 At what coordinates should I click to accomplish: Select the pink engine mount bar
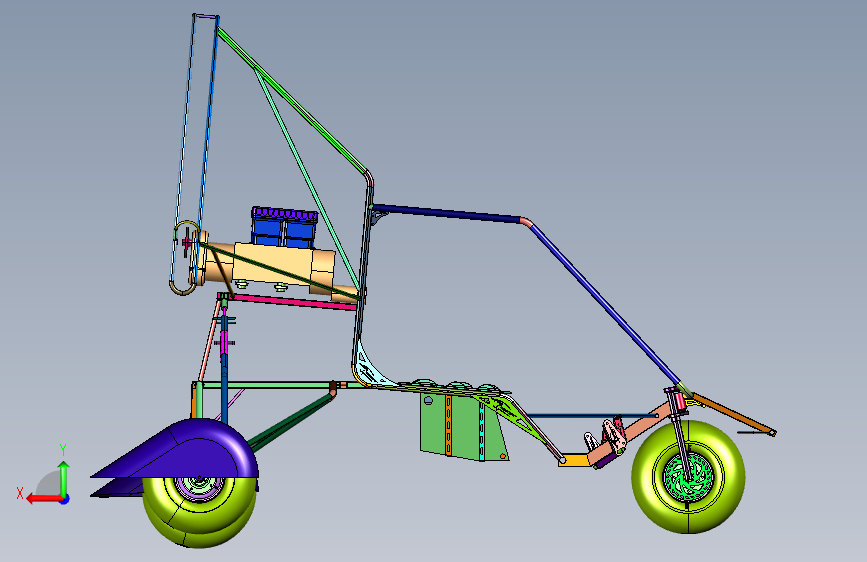[x=293, y=302]
